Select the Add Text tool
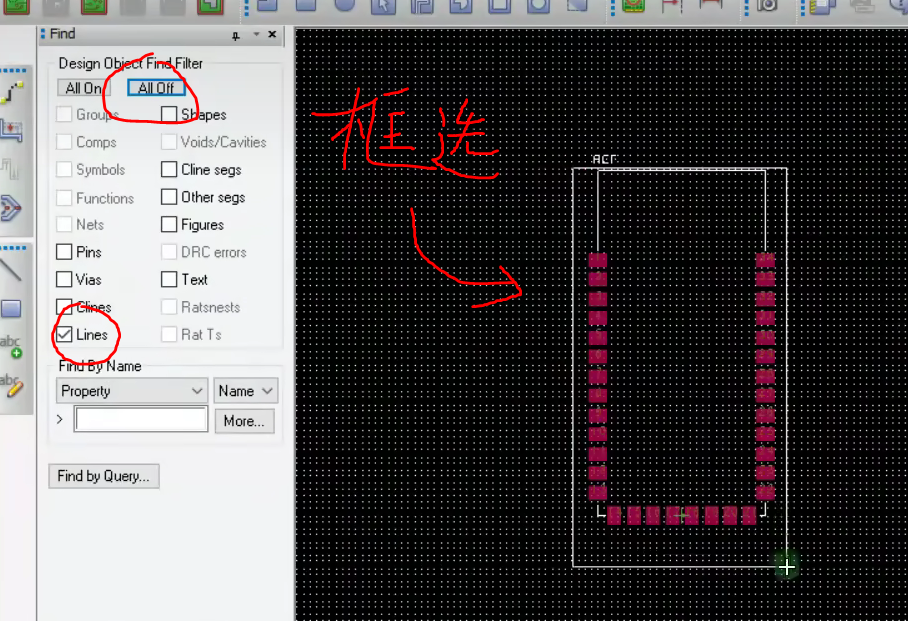 click(10, 346)
